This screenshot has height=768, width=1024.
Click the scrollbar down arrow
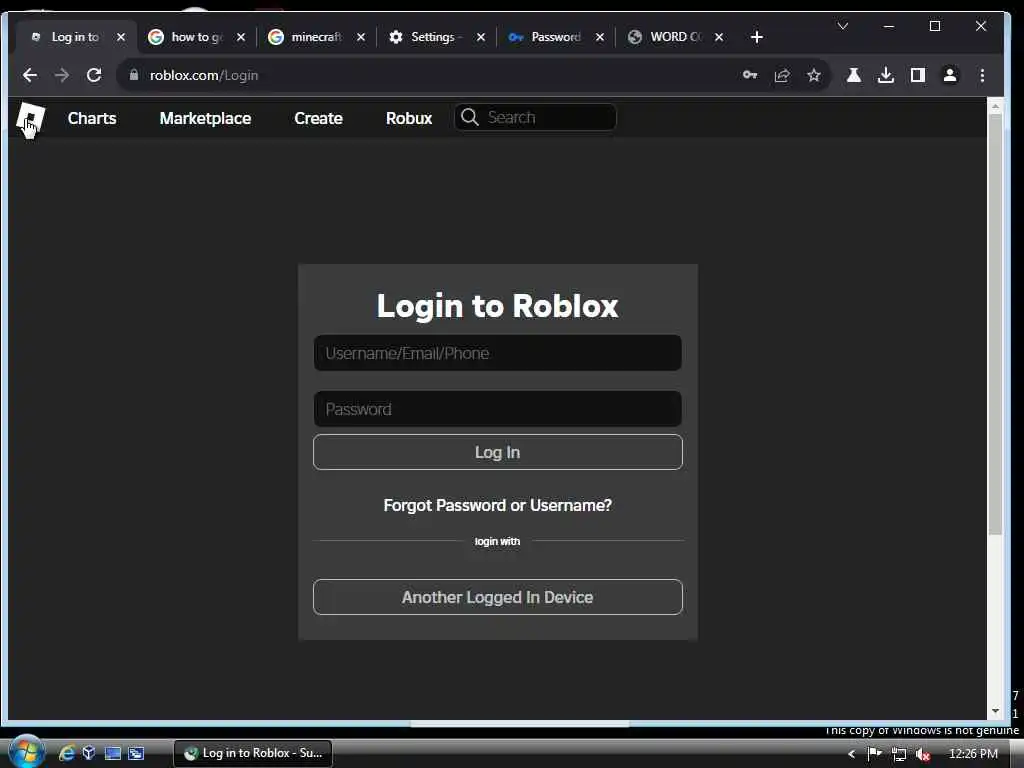tap(995, 711)
